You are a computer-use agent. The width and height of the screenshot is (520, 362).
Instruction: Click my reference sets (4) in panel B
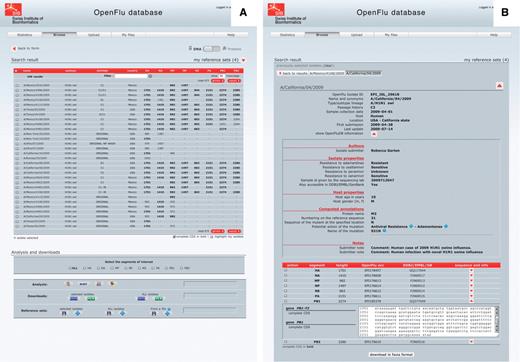point(486,60)
